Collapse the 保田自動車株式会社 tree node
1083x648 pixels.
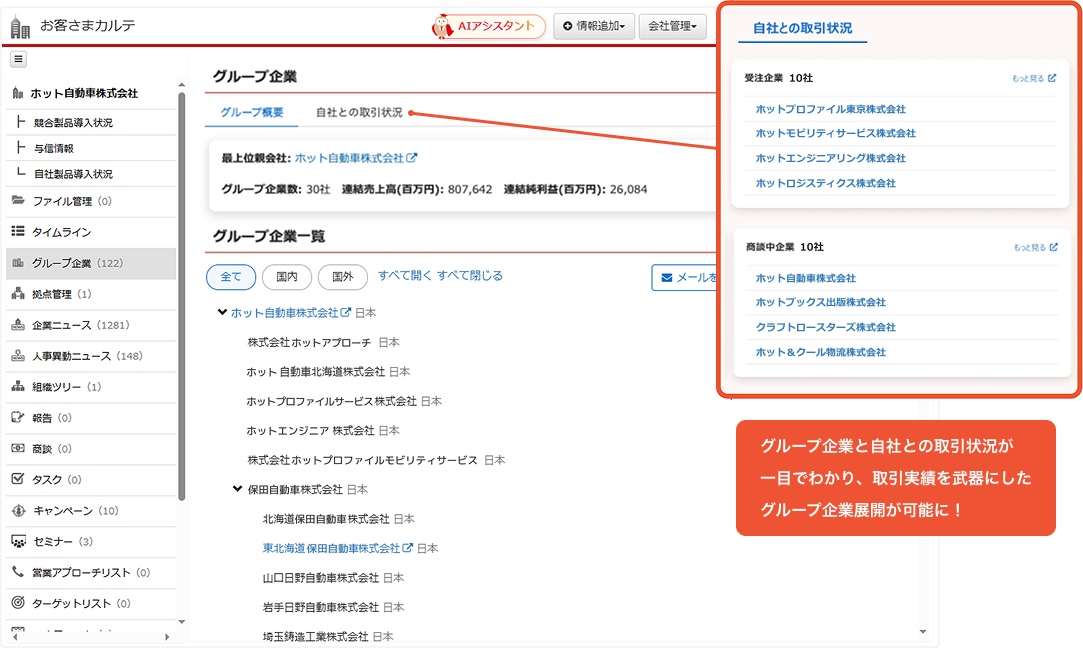(237, 490)
